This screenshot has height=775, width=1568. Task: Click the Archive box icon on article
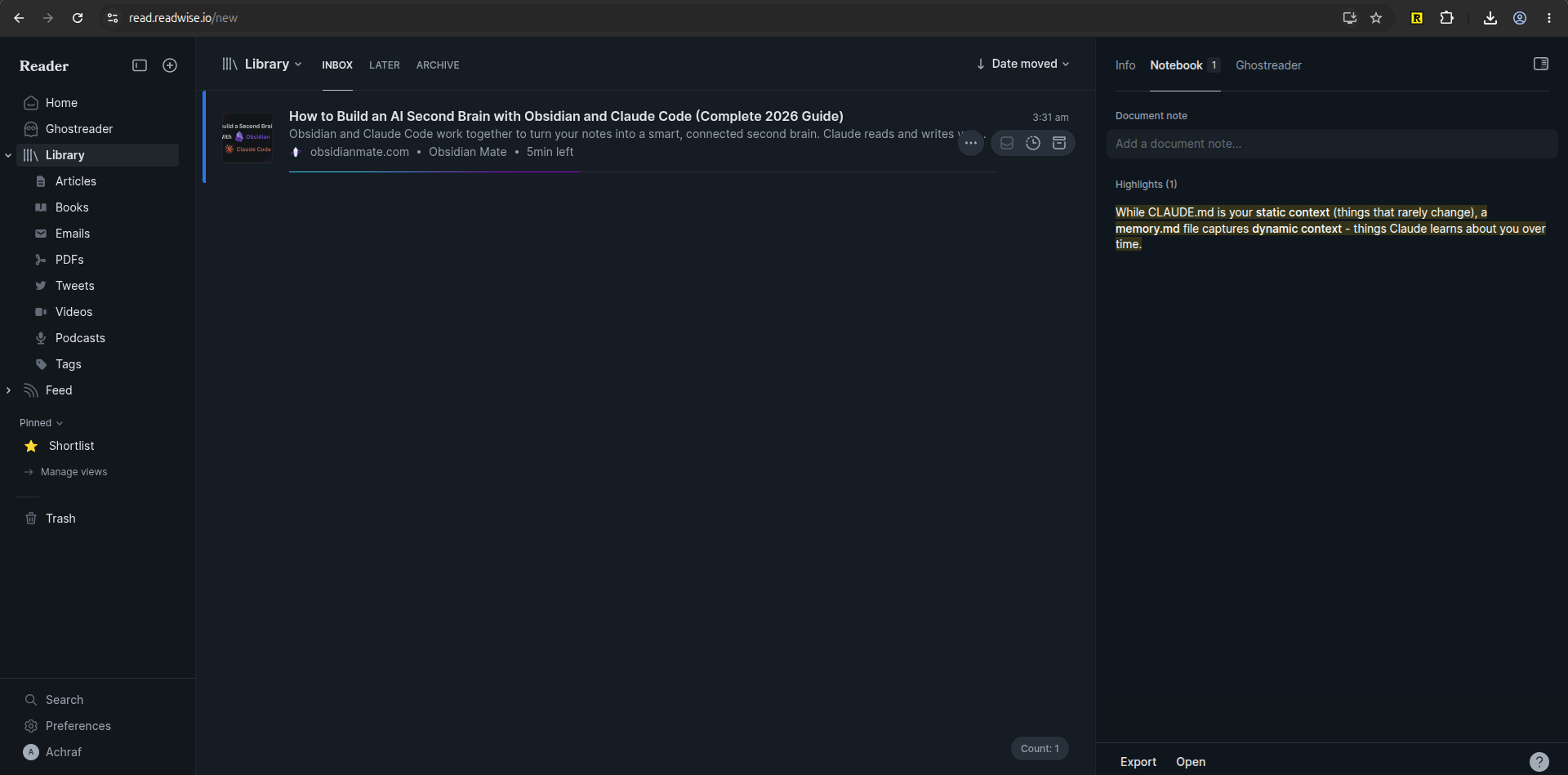tap(1059, 143)
